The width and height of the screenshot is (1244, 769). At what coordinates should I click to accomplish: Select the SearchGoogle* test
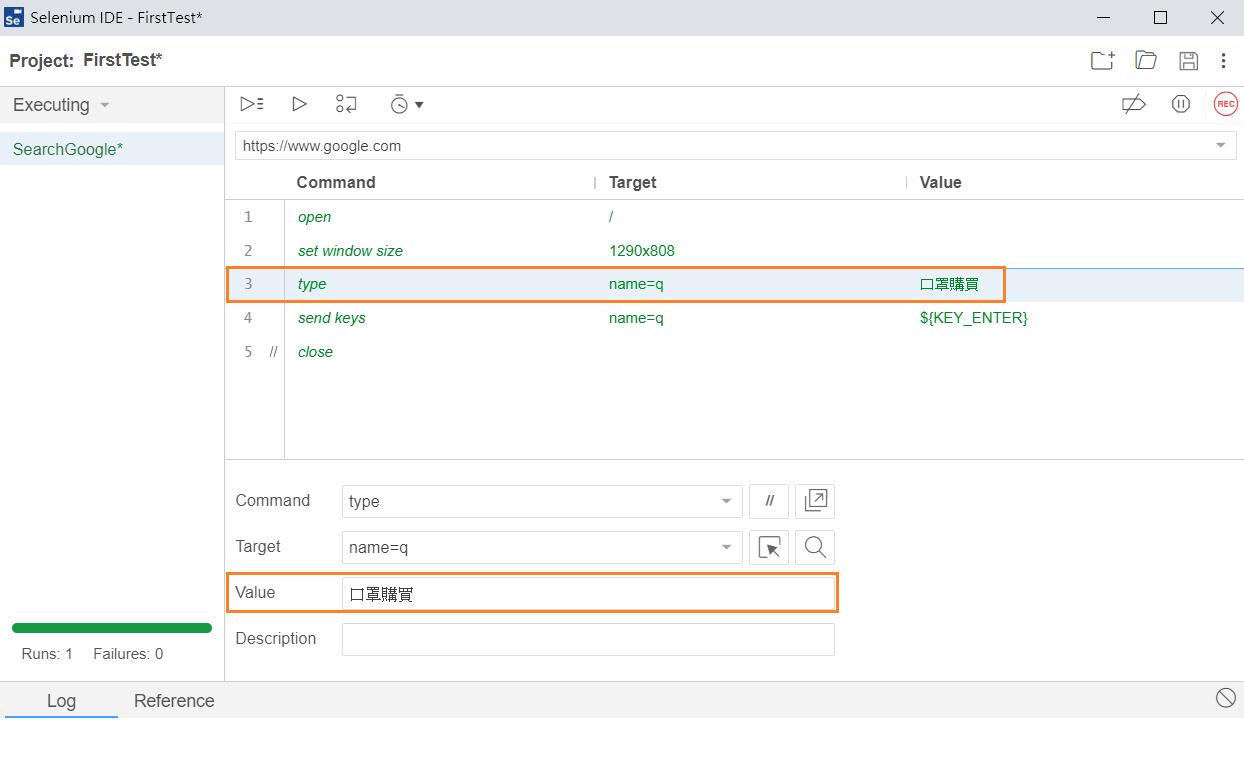coord(112,149)
